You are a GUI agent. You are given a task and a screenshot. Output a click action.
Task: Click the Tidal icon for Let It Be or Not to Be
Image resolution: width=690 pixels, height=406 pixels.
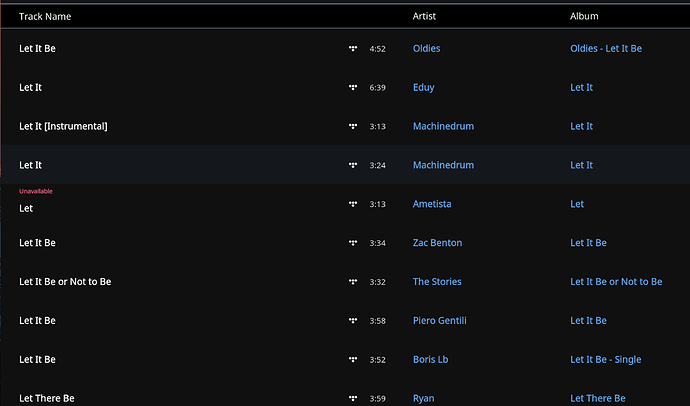click(353, 282)
